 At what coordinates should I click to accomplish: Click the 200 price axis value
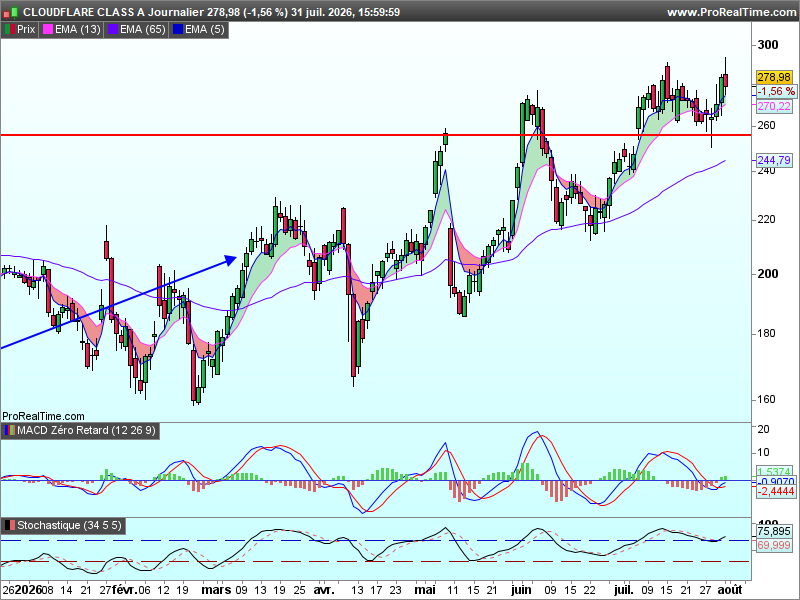[x=768, y=274]
